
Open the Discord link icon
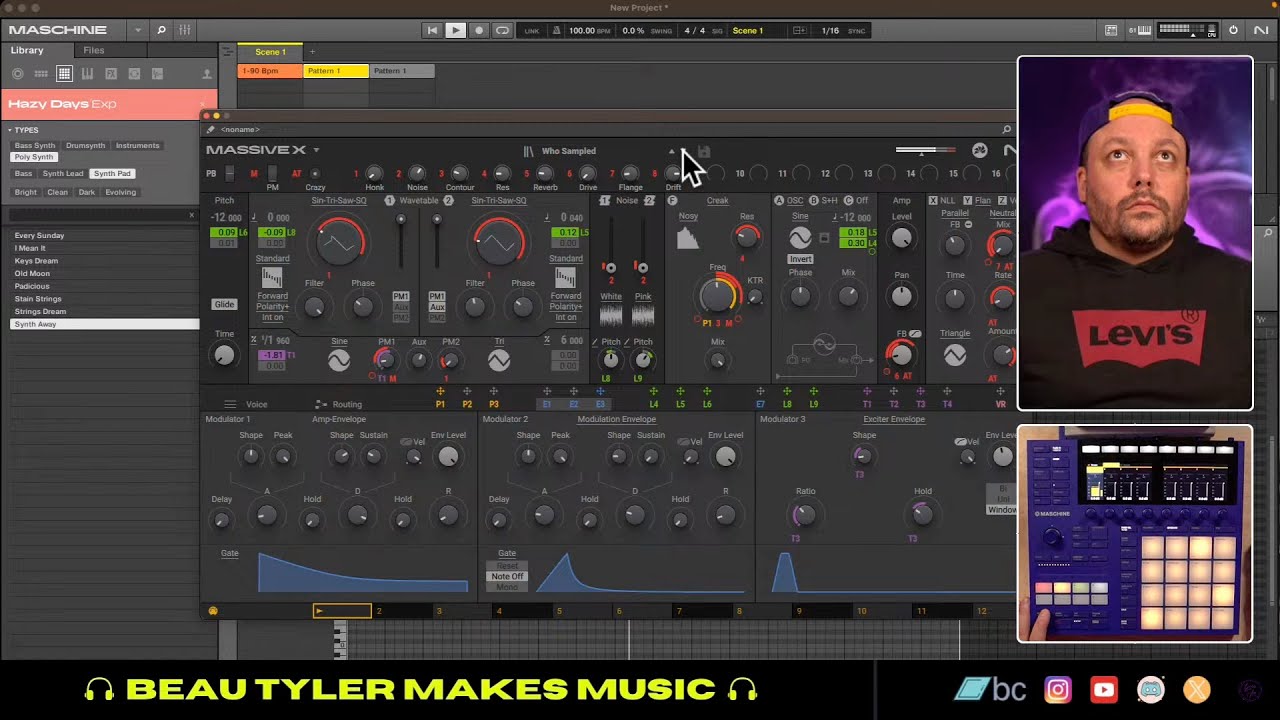tap(1151, 689)
